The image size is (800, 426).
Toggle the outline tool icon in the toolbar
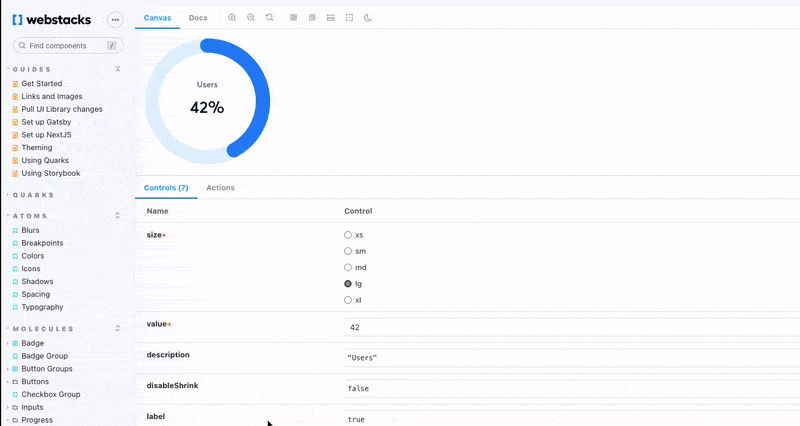pos(349,18)
